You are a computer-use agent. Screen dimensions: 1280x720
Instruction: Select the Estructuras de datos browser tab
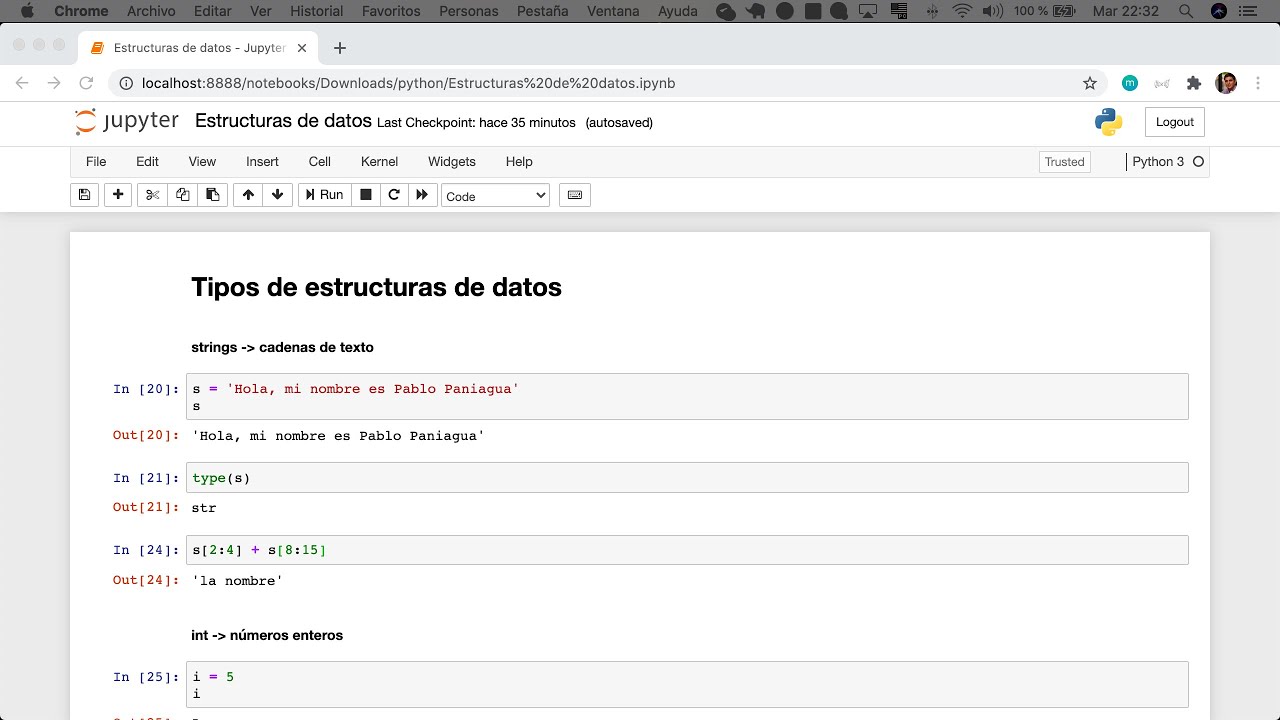click(x=198, y=48)
